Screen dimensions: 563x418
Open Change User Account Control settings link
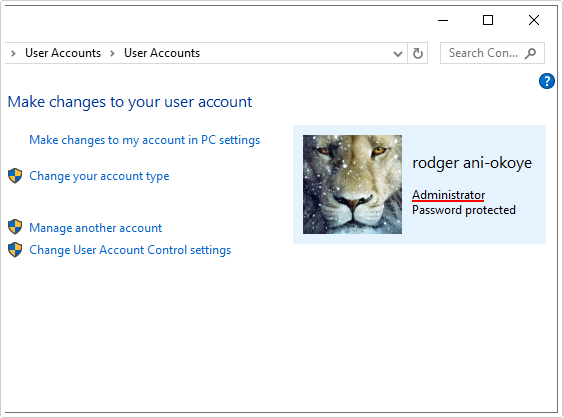click(130, 250)
